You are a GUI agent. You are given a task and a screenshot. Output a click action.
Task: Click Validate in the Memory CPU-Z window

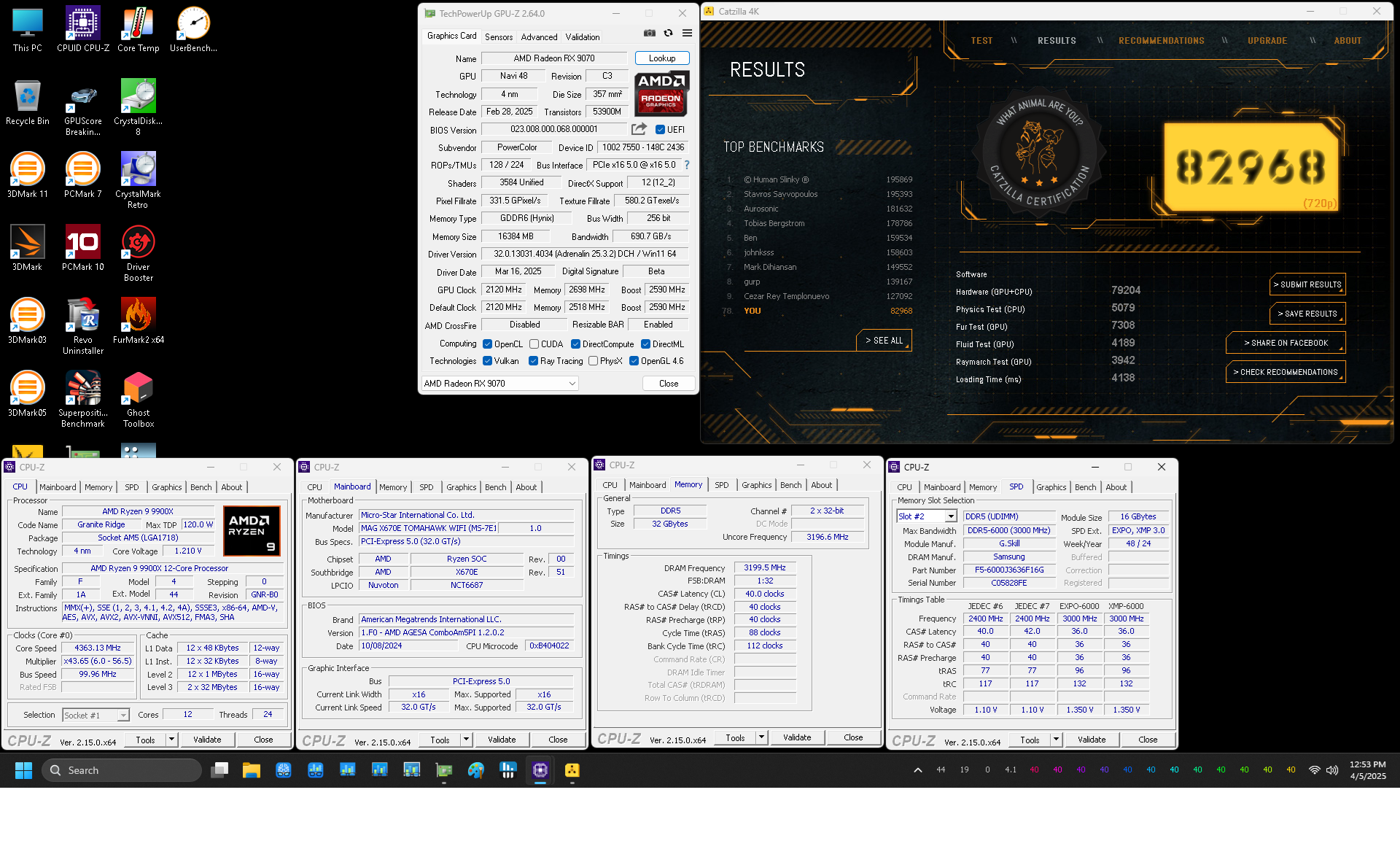[797, 737]
